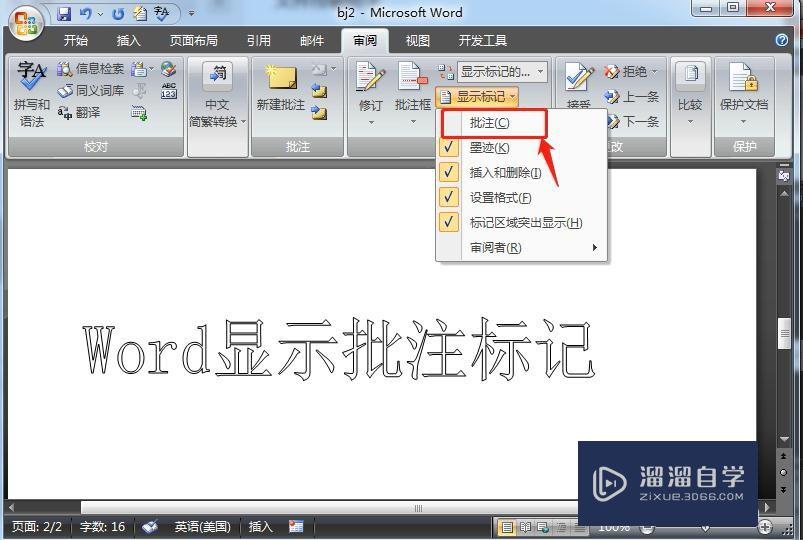Click the Select Browse Object circle button
This screenshot has width=803, height=540.
784,472
